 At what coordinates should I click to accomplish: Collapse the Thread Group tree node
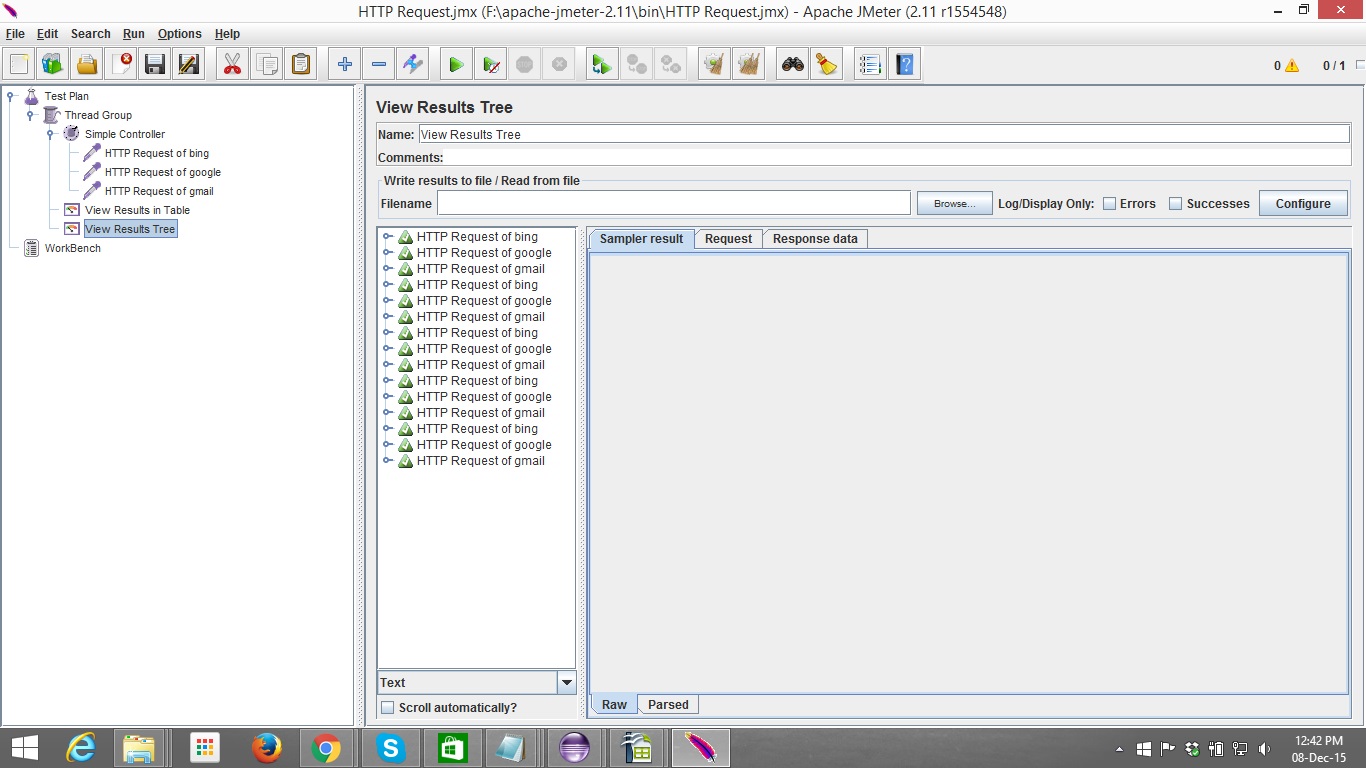pos(31,115)
